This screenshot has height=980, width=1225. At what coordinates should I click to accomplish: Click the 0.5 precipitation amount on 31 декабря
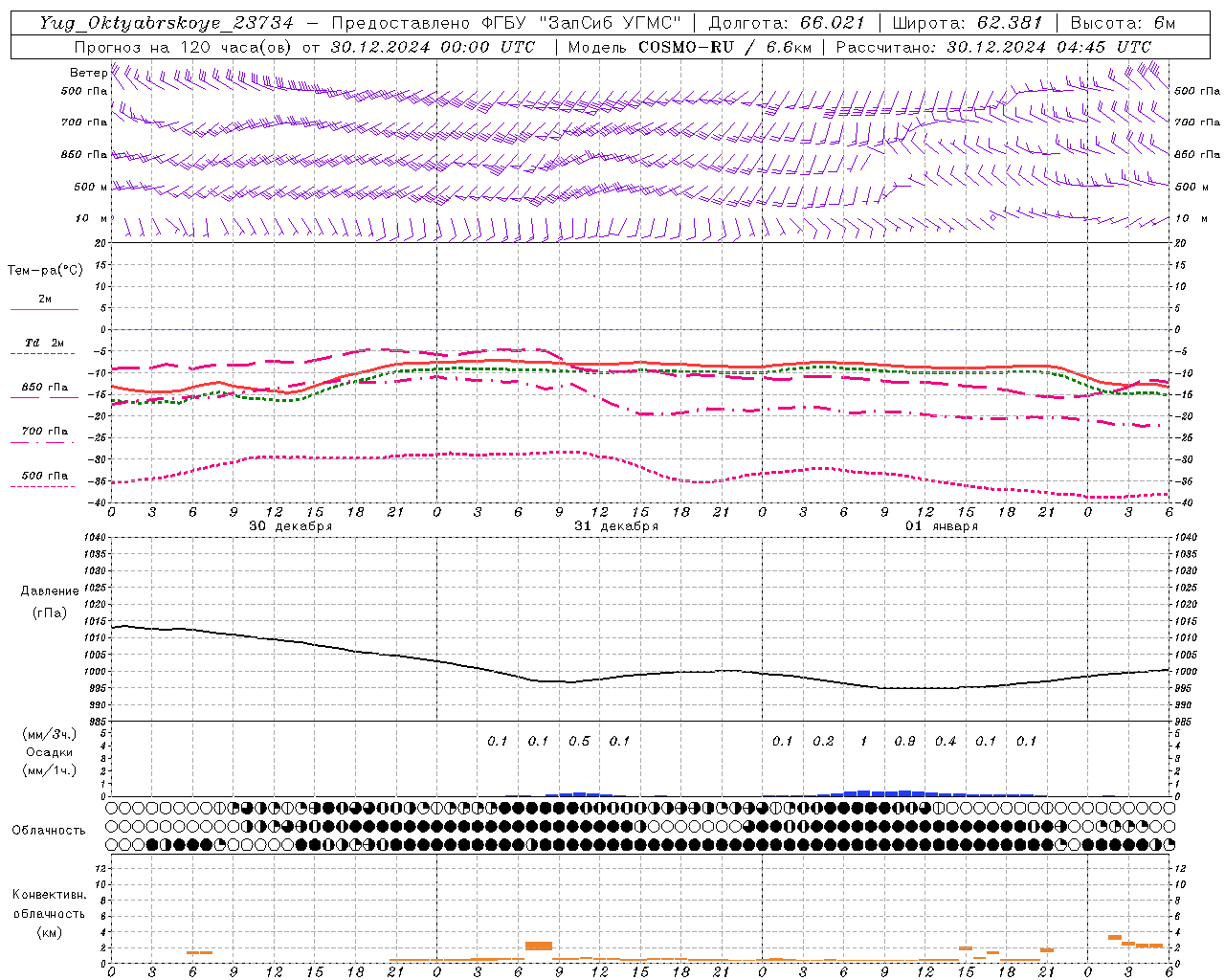[x=579, y=742]
